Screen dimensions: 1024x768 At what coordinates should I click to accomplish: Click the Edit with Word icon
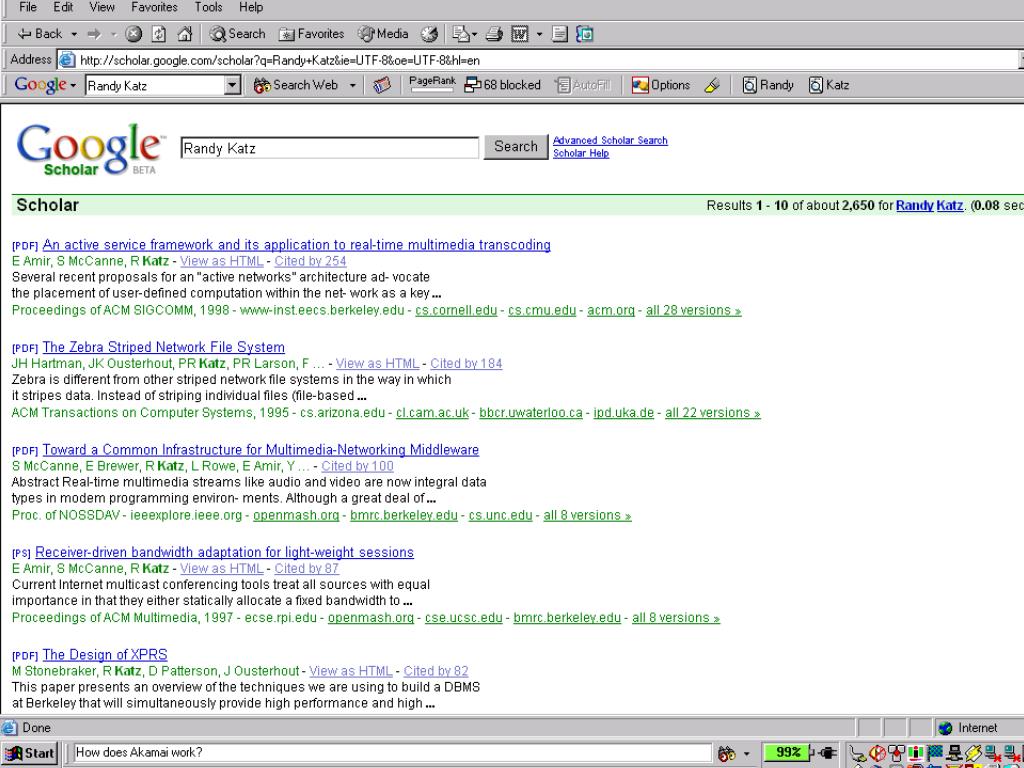coord(520,34)
